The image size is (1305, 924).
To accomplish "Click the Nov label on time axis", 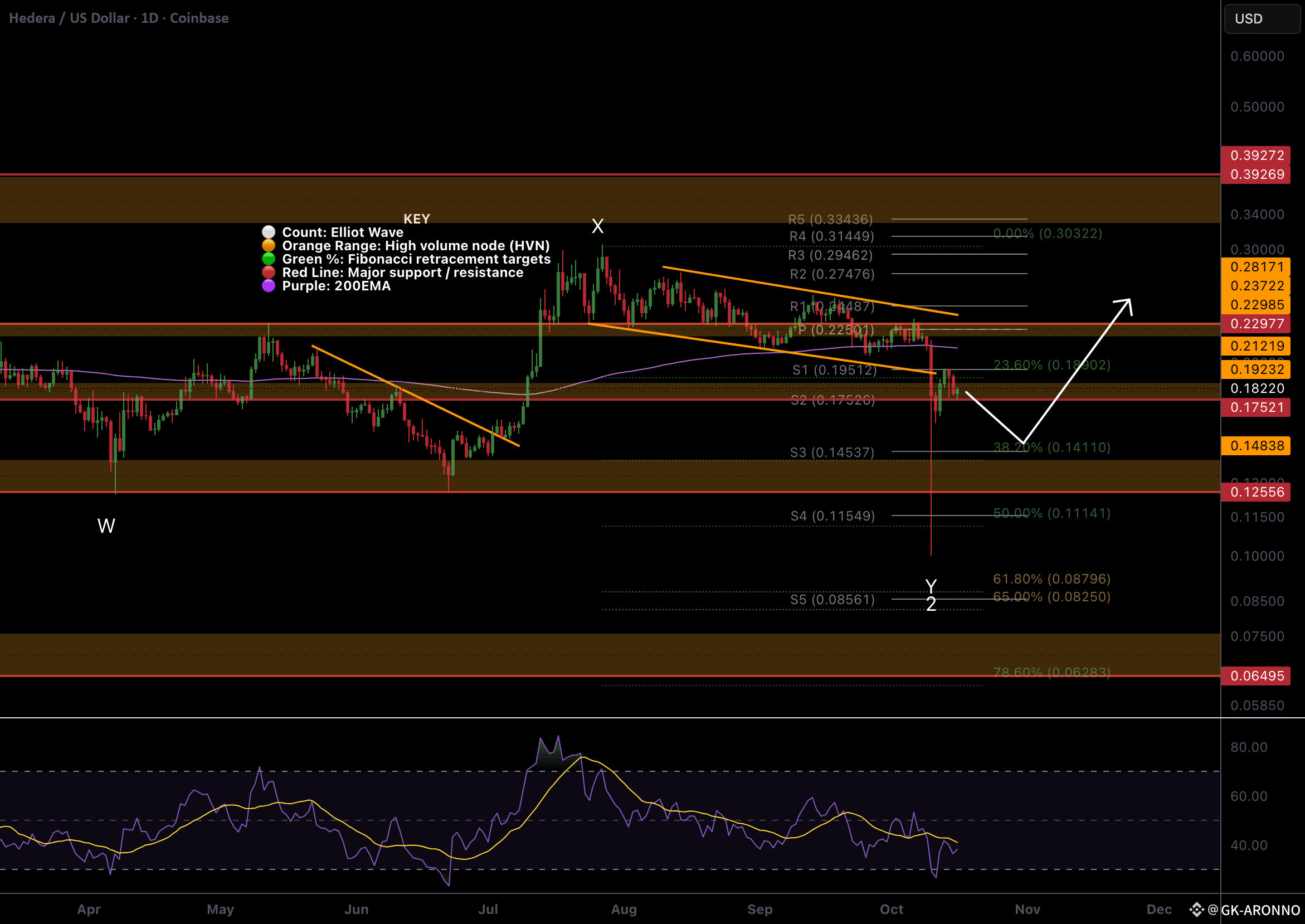I will (1027, 909).
